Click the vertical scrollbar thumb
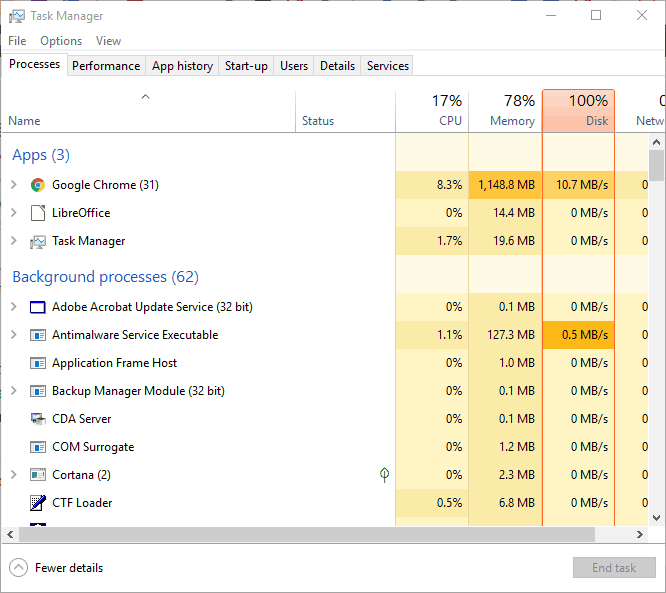666x593 pixels. tap(657, 166)
